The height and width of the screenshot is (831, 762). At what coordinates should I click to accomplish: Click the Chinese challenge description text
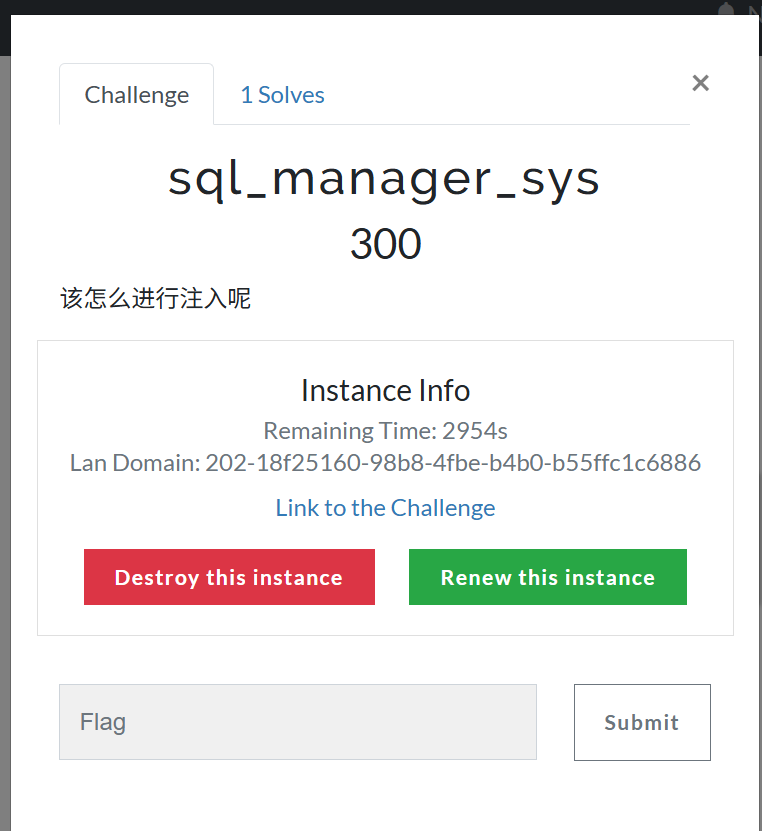(156, 299)
